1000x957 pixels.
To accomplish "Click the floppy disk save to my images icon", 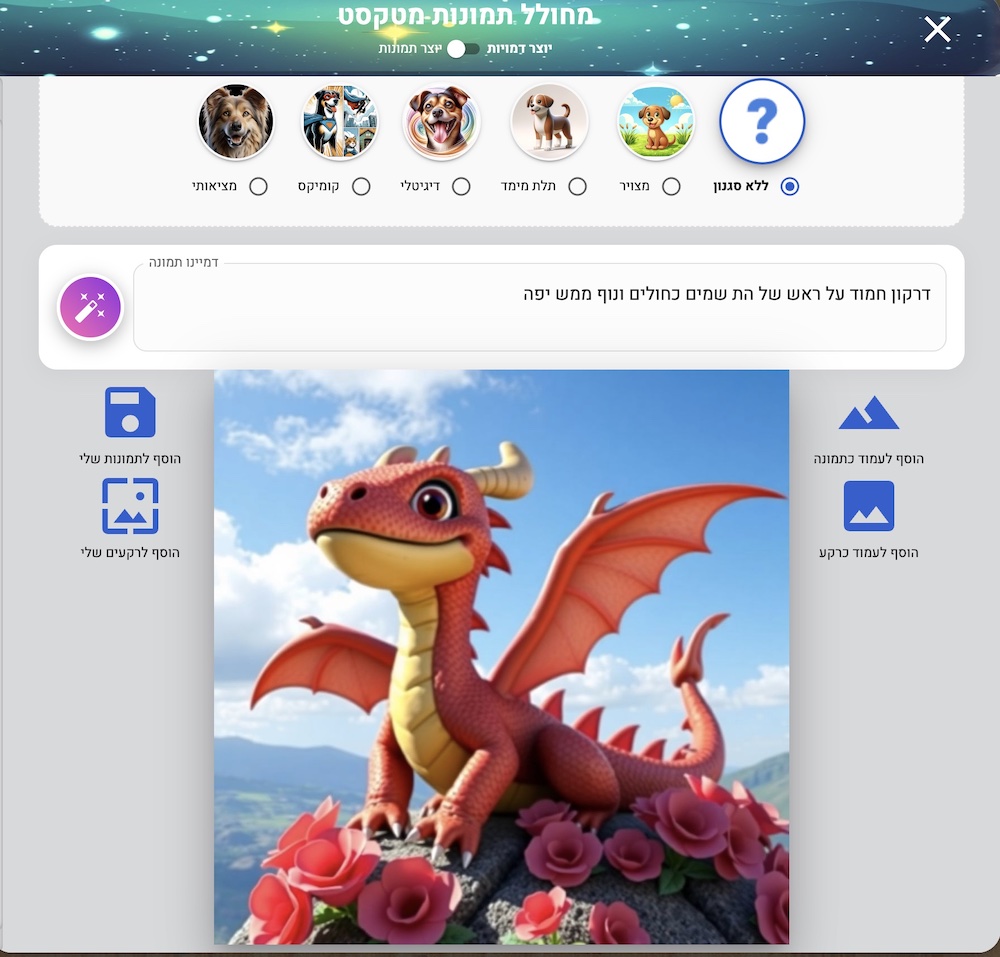I will pyautogui.click(x=130, y=412).
